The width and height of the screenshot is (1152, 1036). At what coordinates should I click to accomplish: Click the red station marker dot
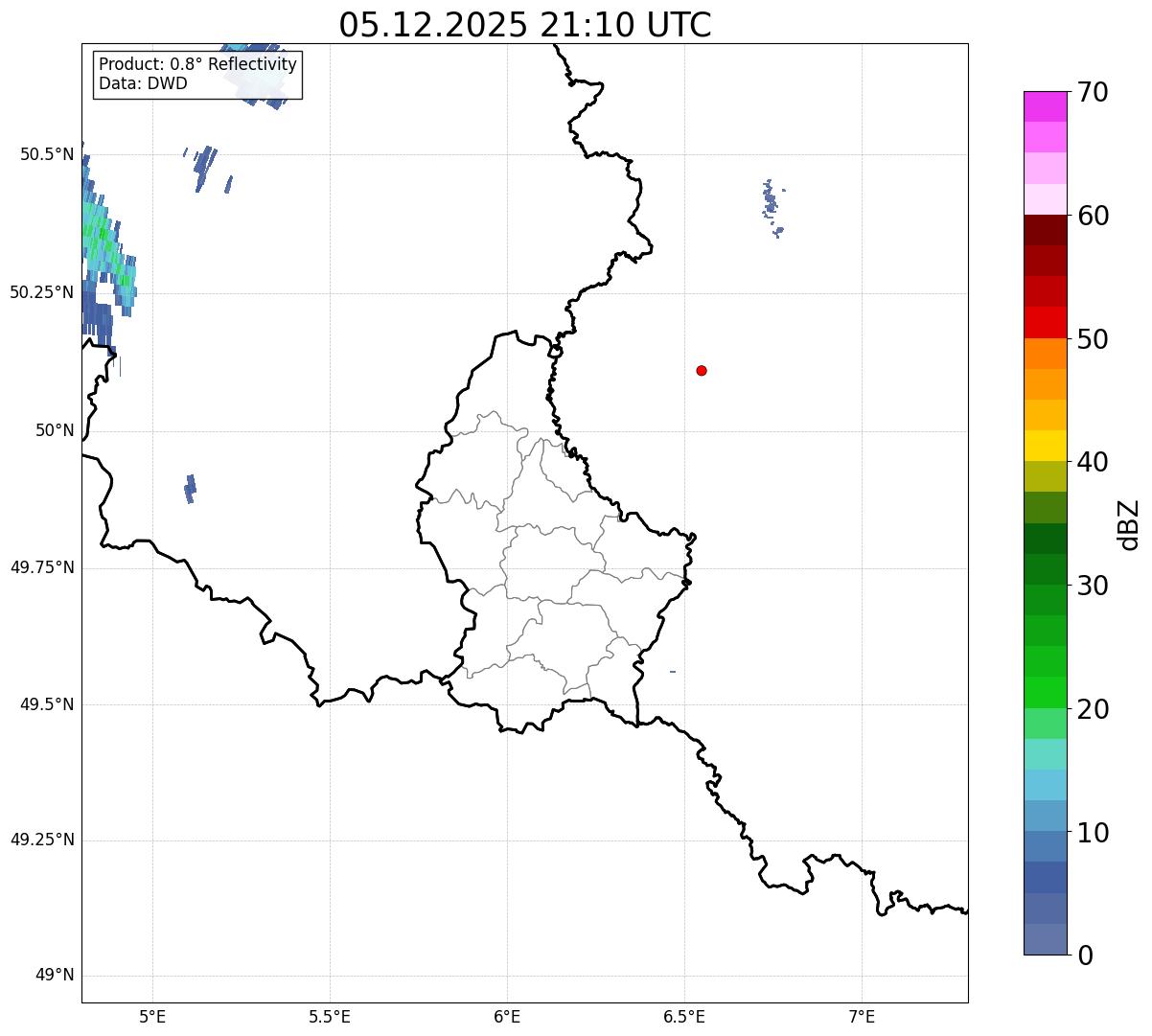click(x=702, y=370)
